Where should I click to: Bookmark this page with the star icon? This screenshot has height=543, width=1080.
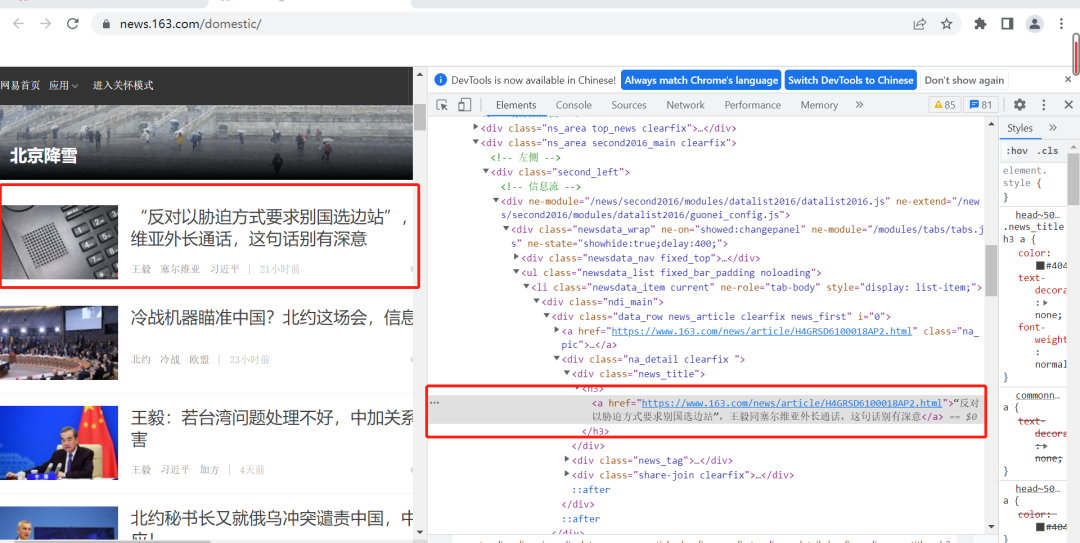click(946, 24)
